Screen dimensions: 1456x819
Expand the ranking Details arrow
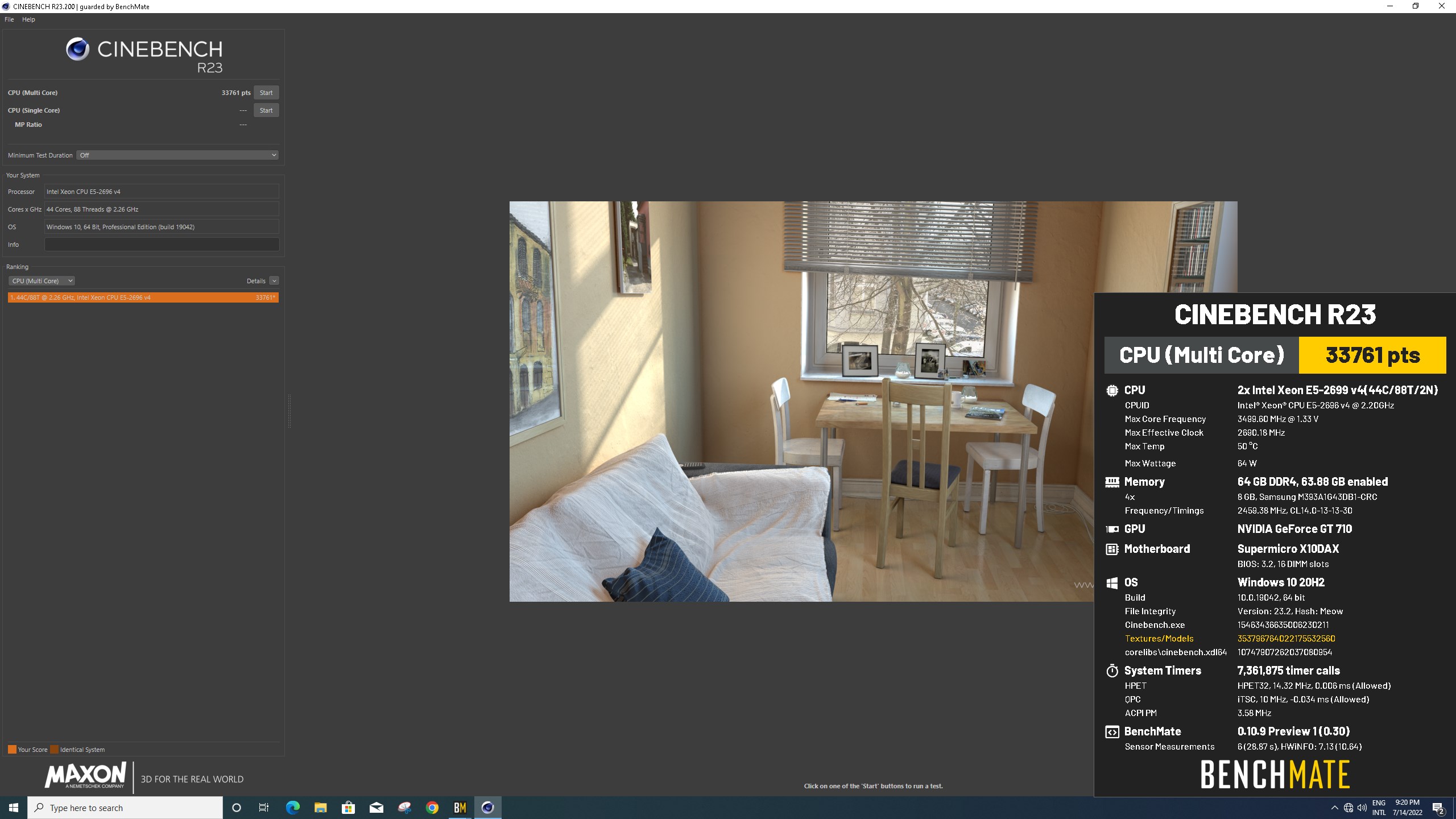274,281
